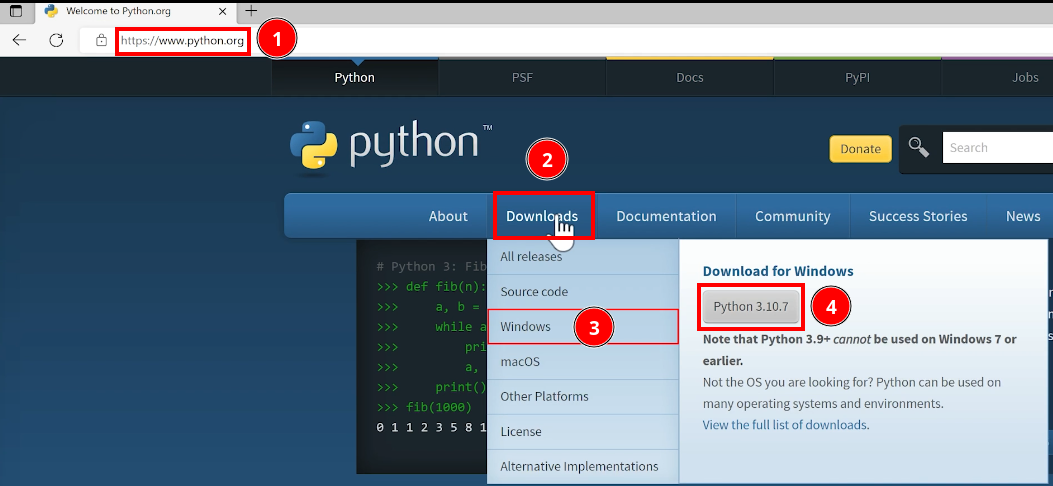Go back with the browser arrow
This screenshot has height=486, width=1053.
click(x=19, y=40)
